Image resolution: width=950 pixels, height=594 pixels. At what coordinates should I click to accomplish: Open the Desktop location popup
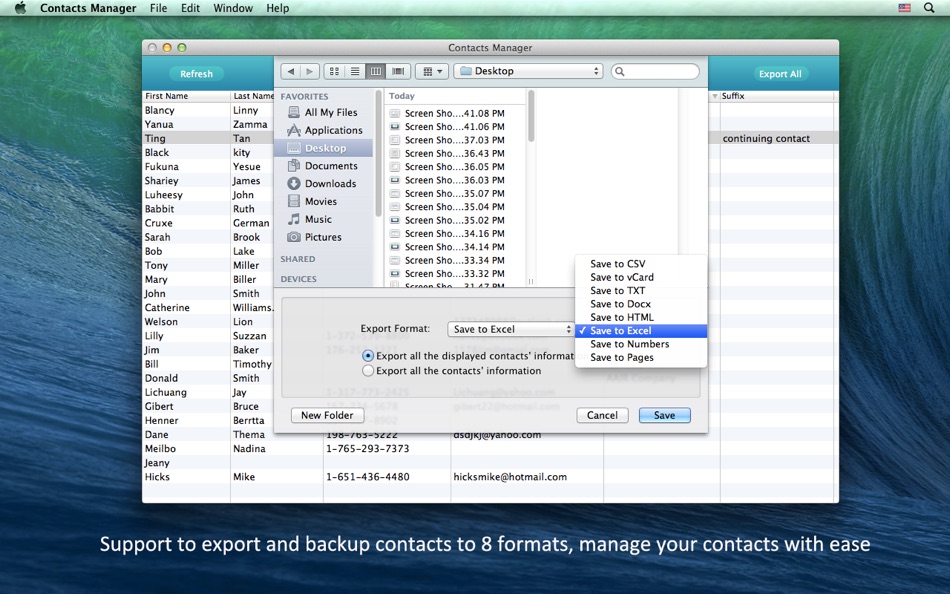[528, 72]
